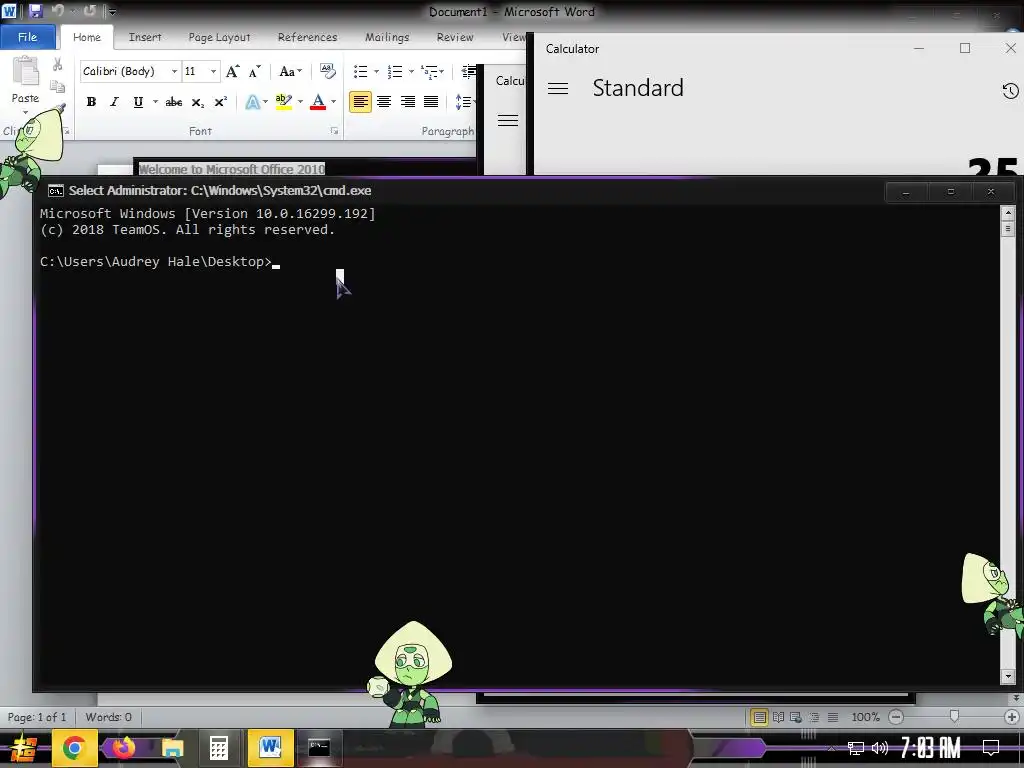Open the font size 11 dropdown
Viewport: 1024px width, 768px height.
coord(214,71)
